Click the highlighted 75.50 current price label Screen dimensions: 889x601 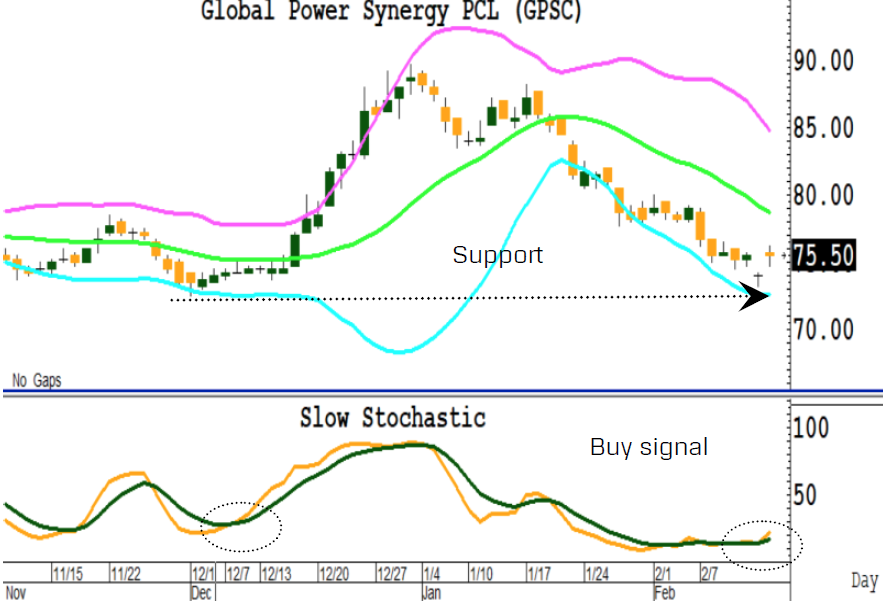824,256
